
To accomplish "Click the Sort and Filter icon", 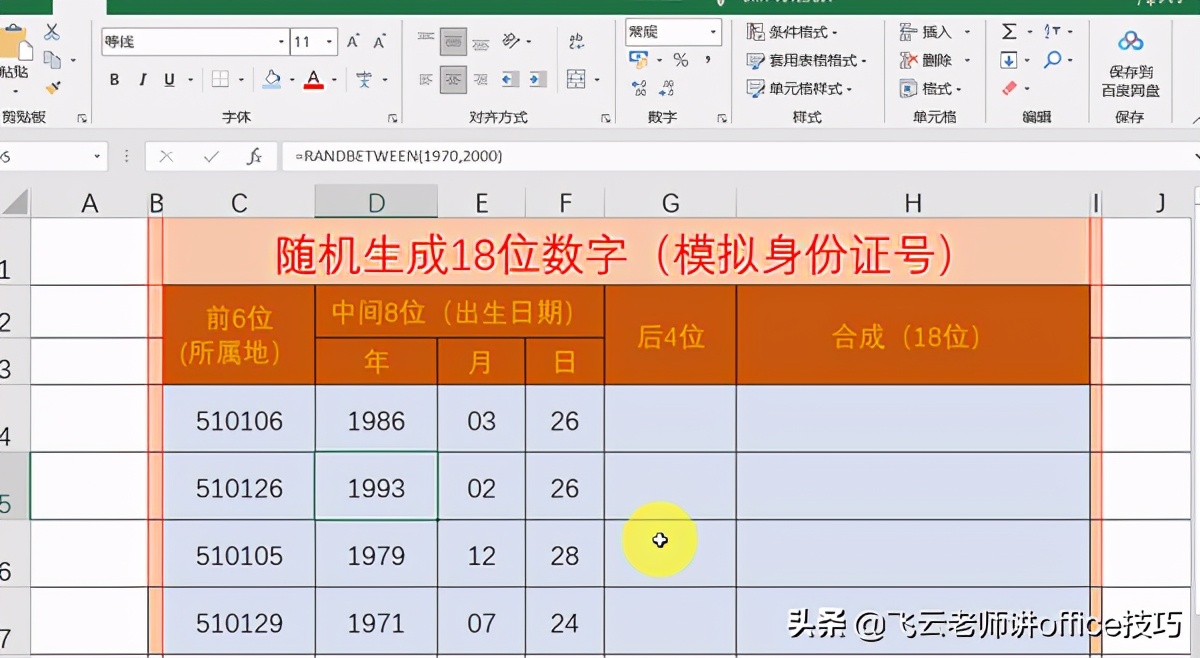I will [x=1052, y=32].
